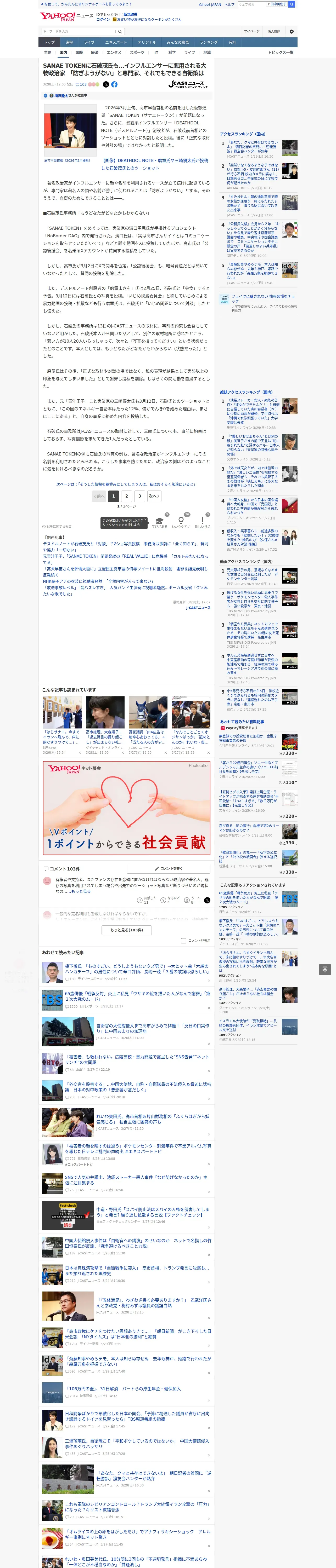React with 新しい視点 exclamation icon
Viewport: 336px width, 1568px height.
click(x=203, y=520)
